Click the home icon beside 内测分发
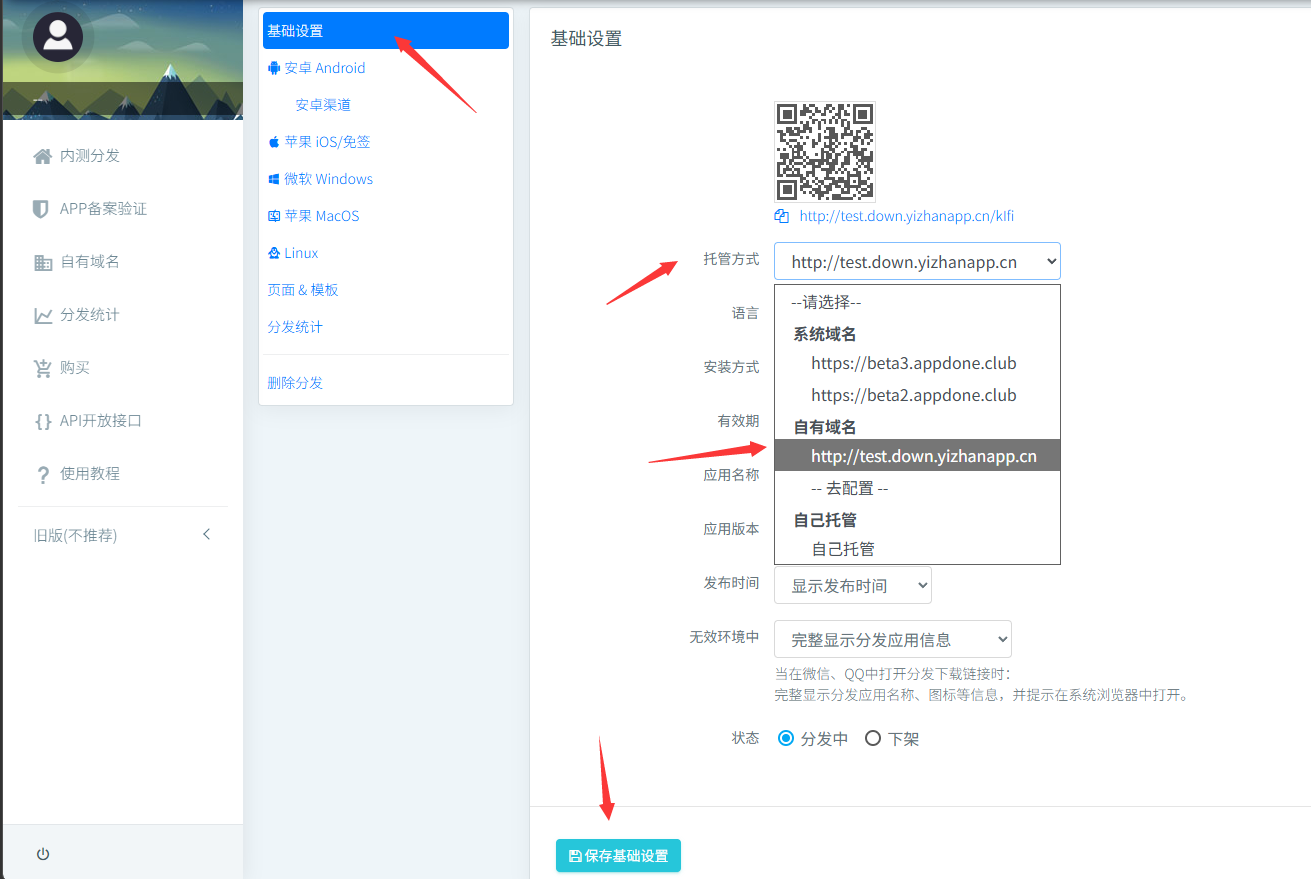 (x=42, y=156)
